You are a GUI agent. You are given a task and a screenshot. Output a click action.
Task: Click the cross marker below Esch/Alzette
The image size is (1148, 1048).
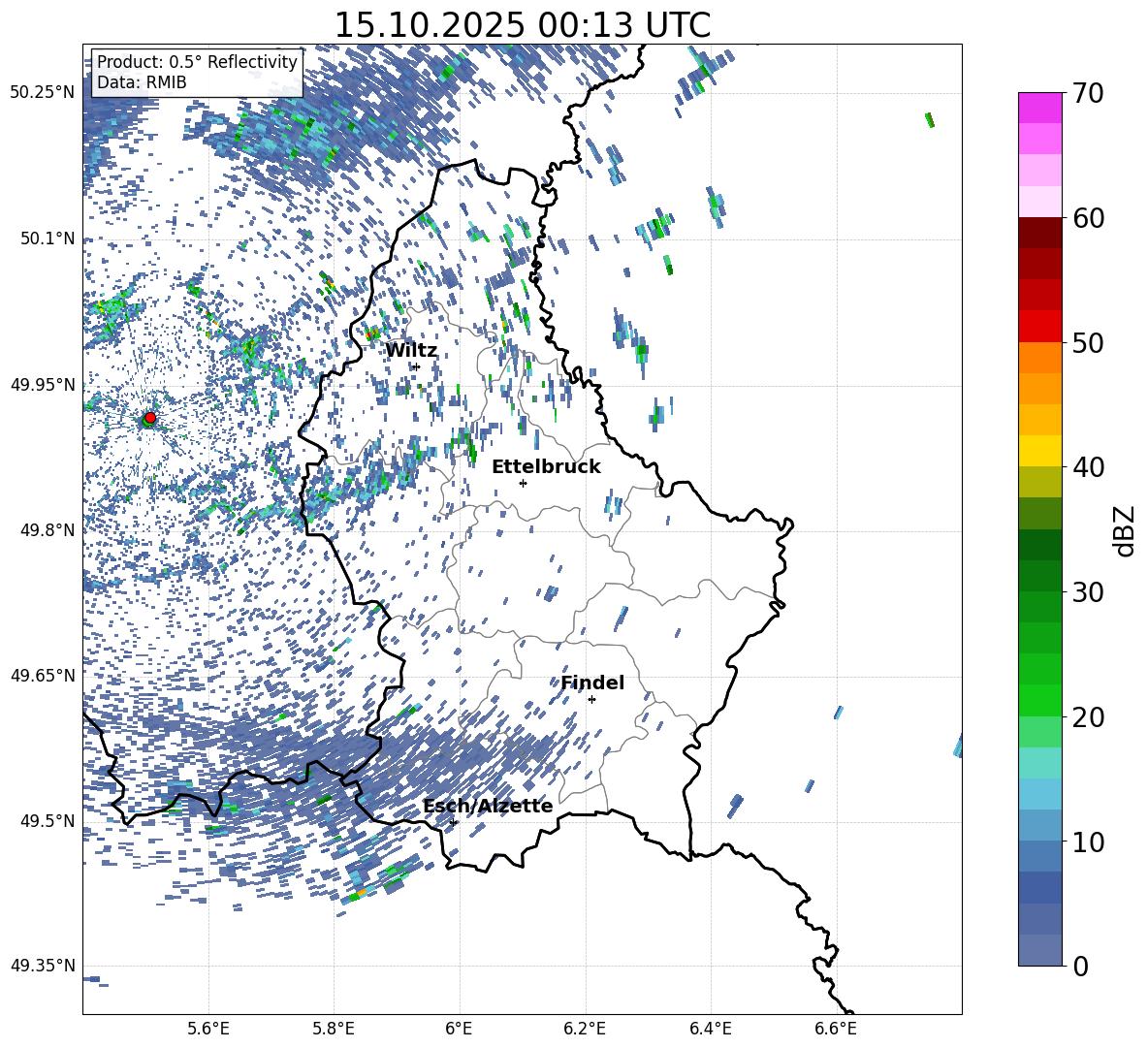click(x=453, y=822)
